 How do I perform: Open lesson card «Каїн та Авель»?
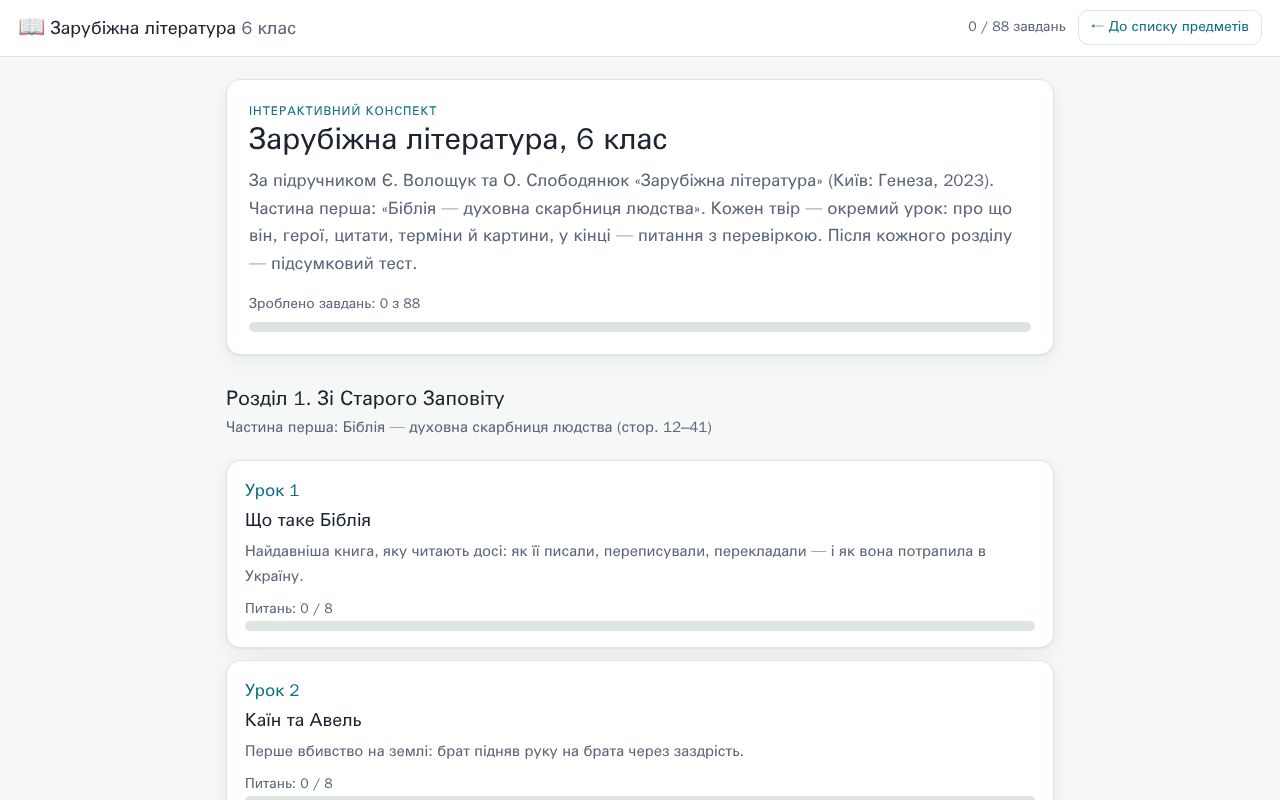pyautogui.click(x=640, y=731)
